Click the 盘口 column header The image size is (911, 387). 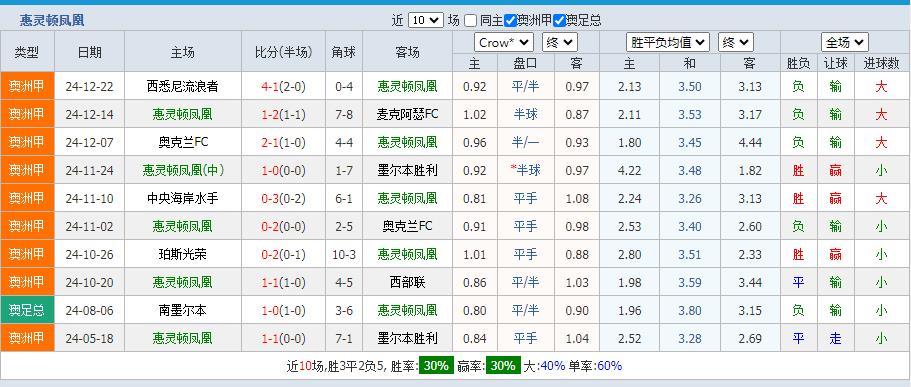tap(525, 64)
